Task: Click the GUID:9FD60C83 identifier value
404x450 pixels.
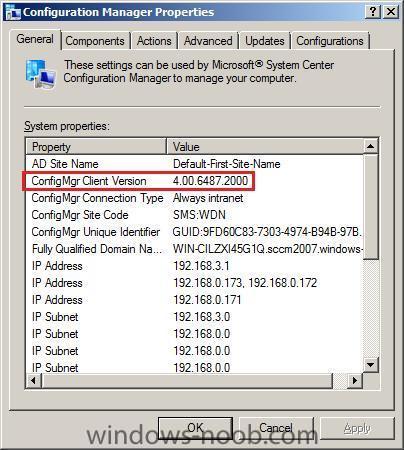Action: [267, 232]
